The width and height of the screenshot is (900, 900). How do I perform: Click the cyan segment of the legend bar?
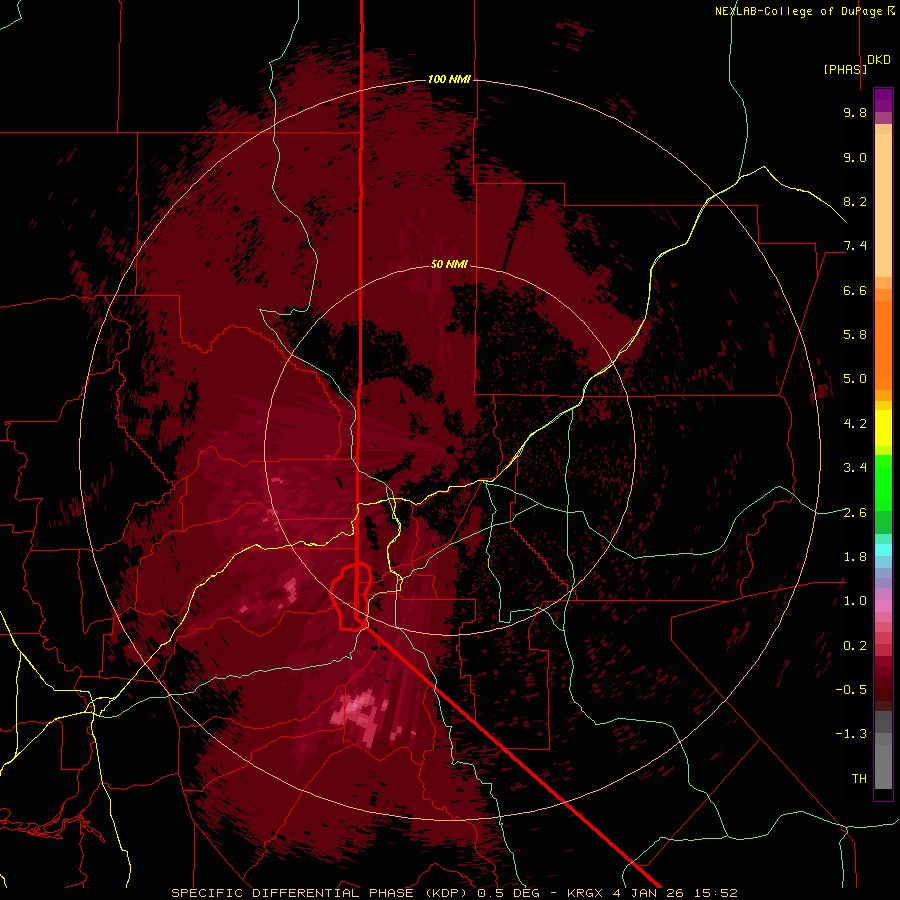(883, 549)
